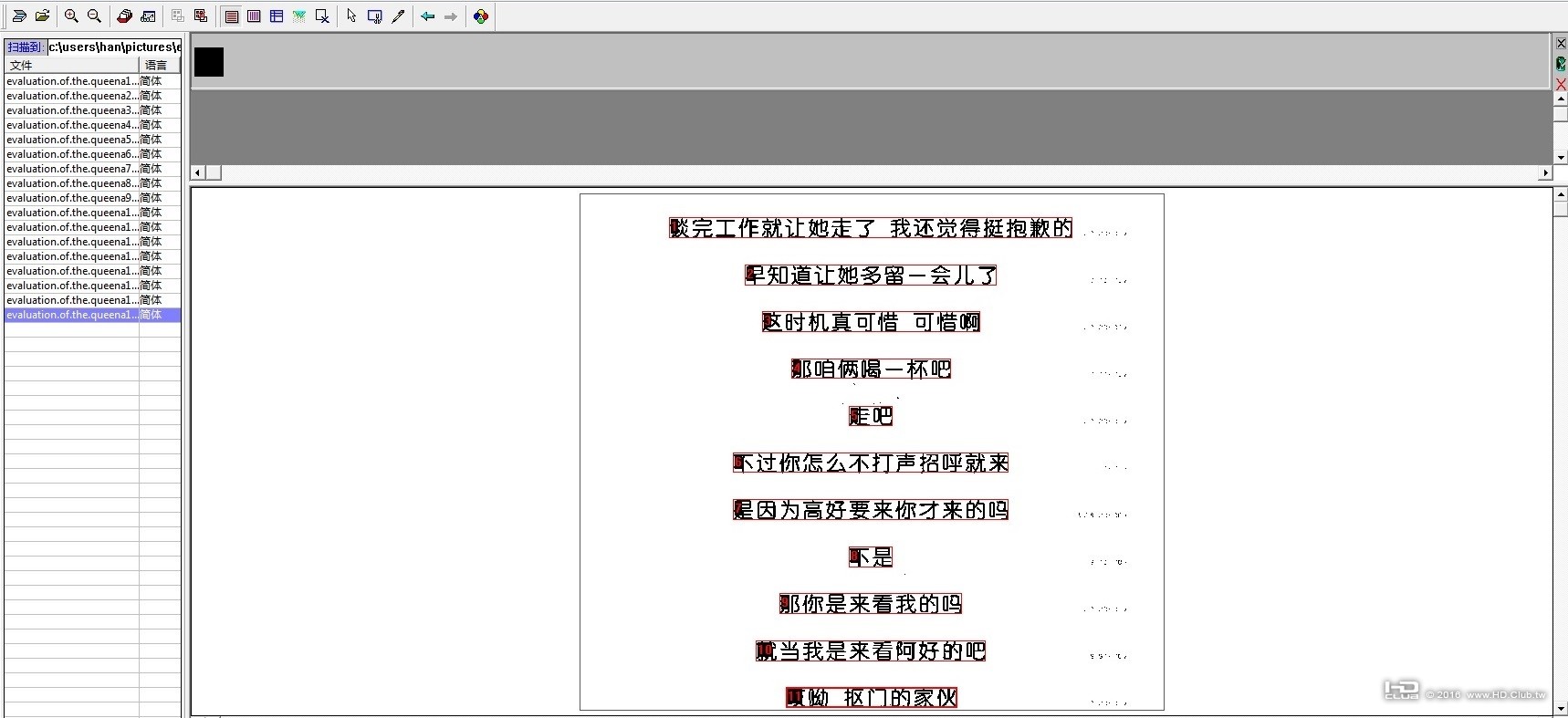Click the teal speckled toolbar icon
The image size is (1568, 718).
pyautogui.click(x=299, y=16)
